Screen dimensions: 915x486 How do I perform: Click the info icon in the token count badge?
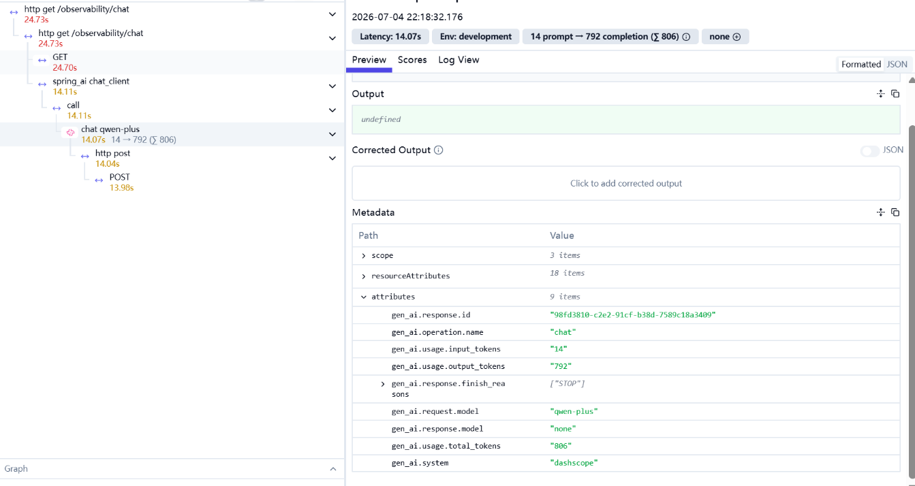point(686,37)
